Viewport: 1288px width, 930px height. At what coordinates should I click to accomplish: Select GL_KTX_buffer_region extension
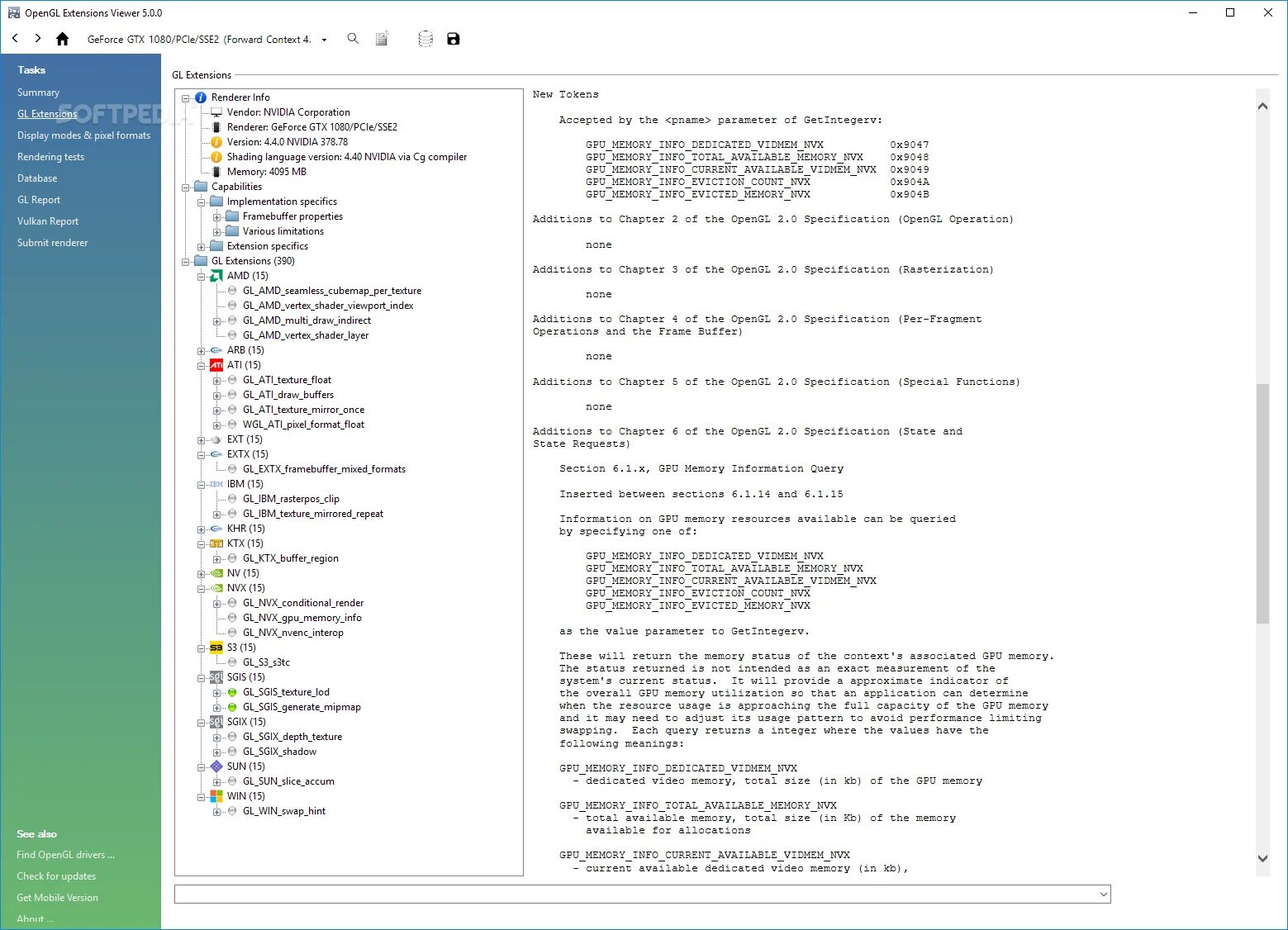(291, 558)
